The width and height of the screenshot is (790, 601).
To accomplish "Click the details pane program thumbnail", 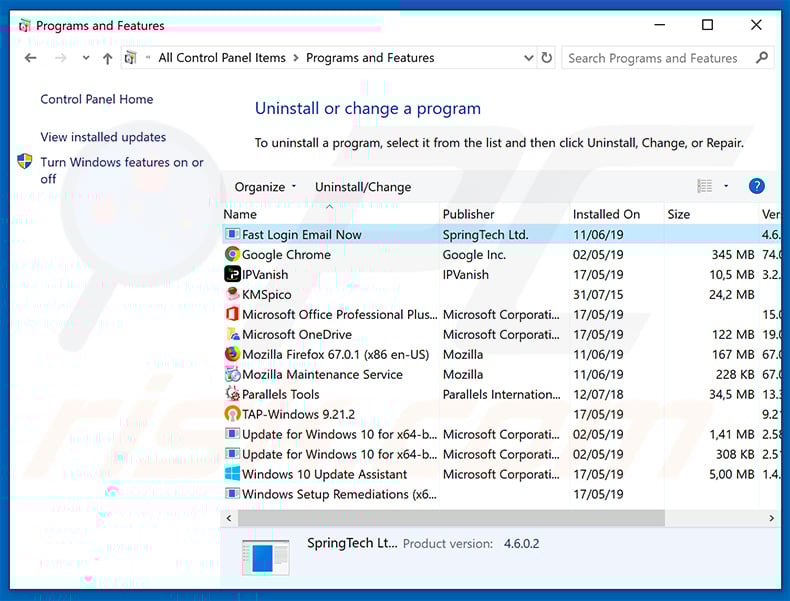I will click(x=266, y=558).
